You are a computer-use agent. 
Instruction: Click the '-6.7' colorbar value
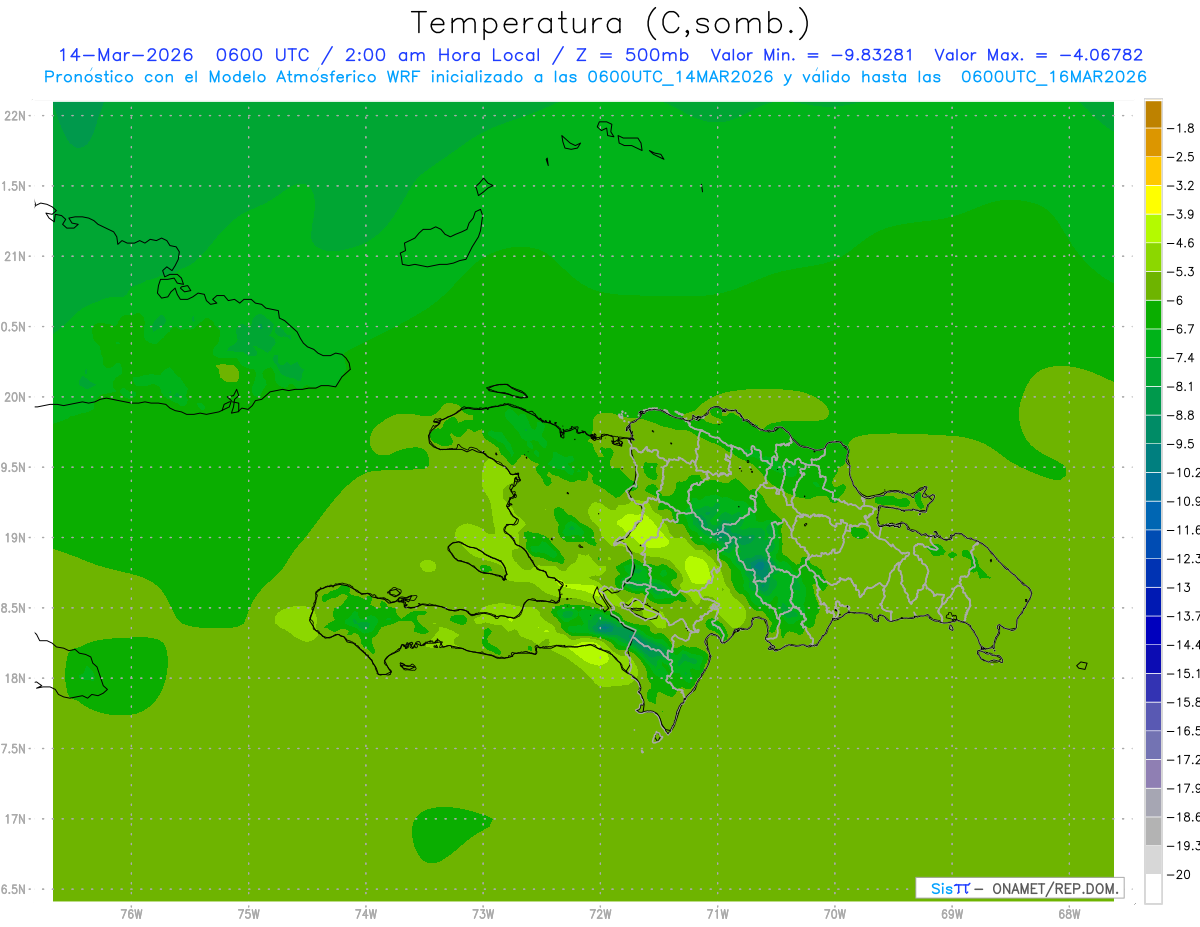click(1182, 329)
